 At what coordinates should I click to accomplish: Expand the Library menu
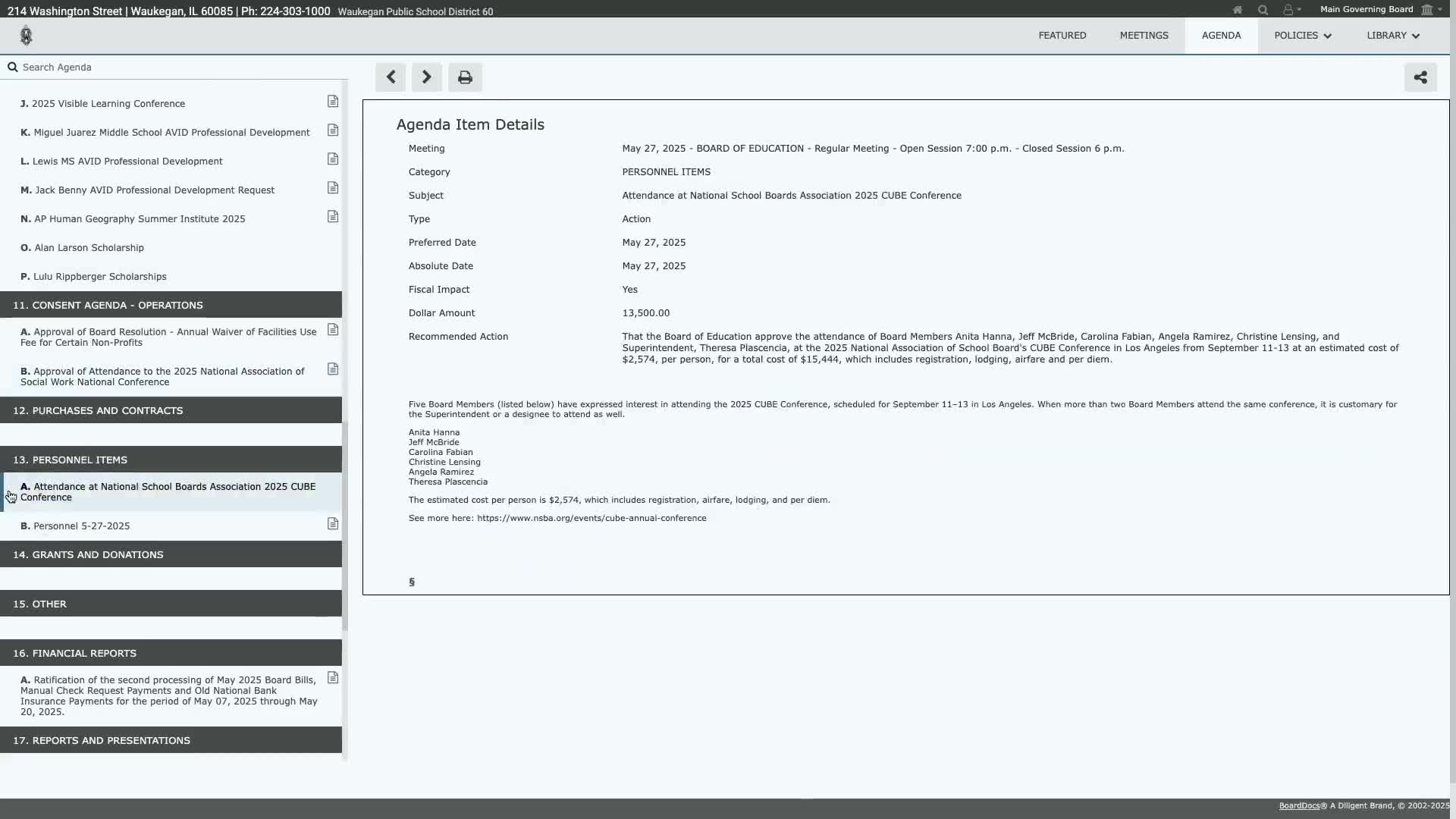(x=1392, y=36)
